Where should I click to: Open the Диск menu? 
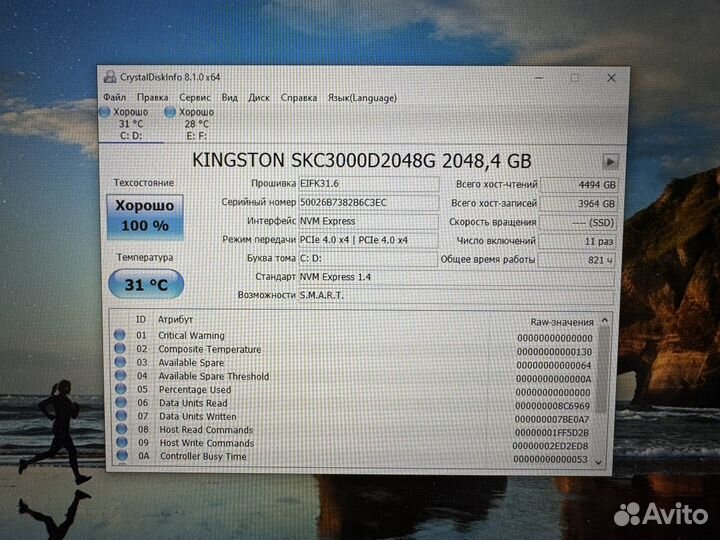click(259, 97)
